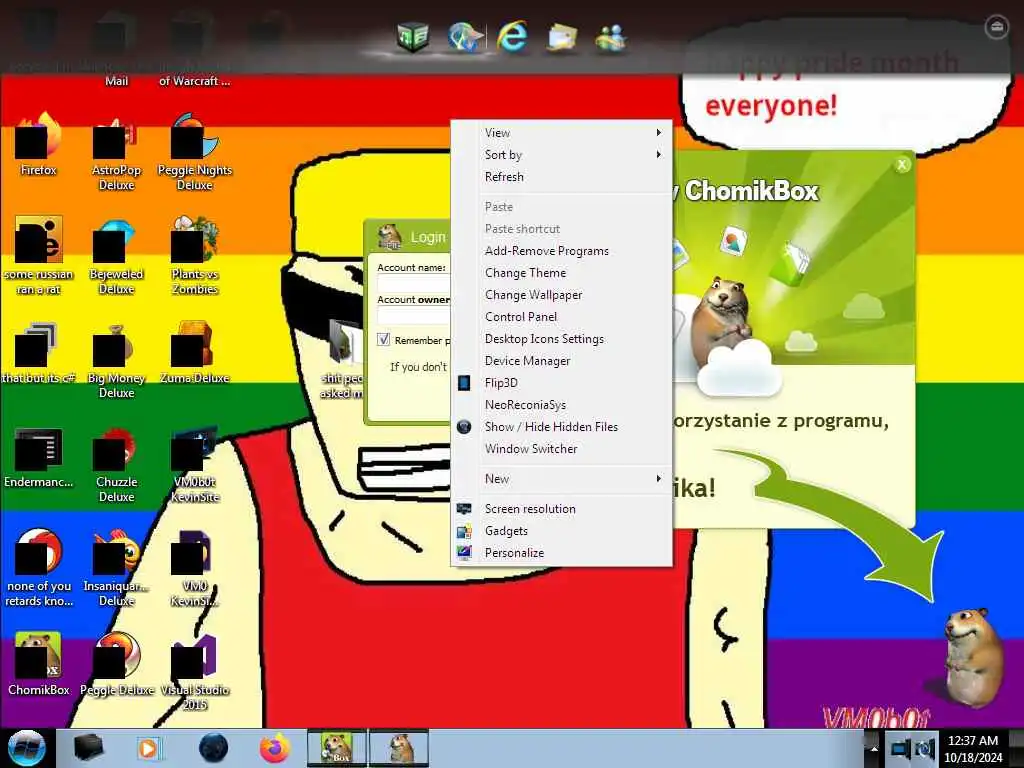Click the network icon in system tray
This screenshot has height=768, width=1024.
(x=900, y=749)
